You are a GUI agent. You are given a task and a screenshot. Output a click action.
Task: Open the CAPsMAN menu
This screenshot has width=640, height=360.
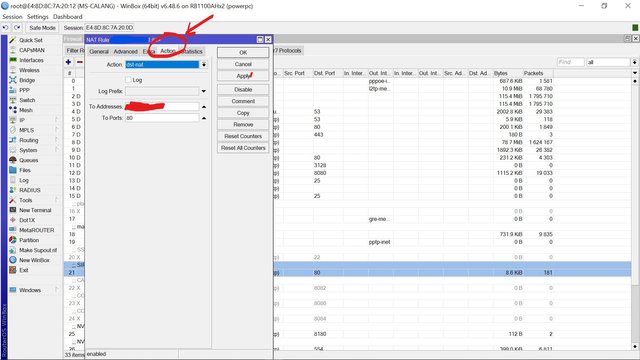(32, 50)
